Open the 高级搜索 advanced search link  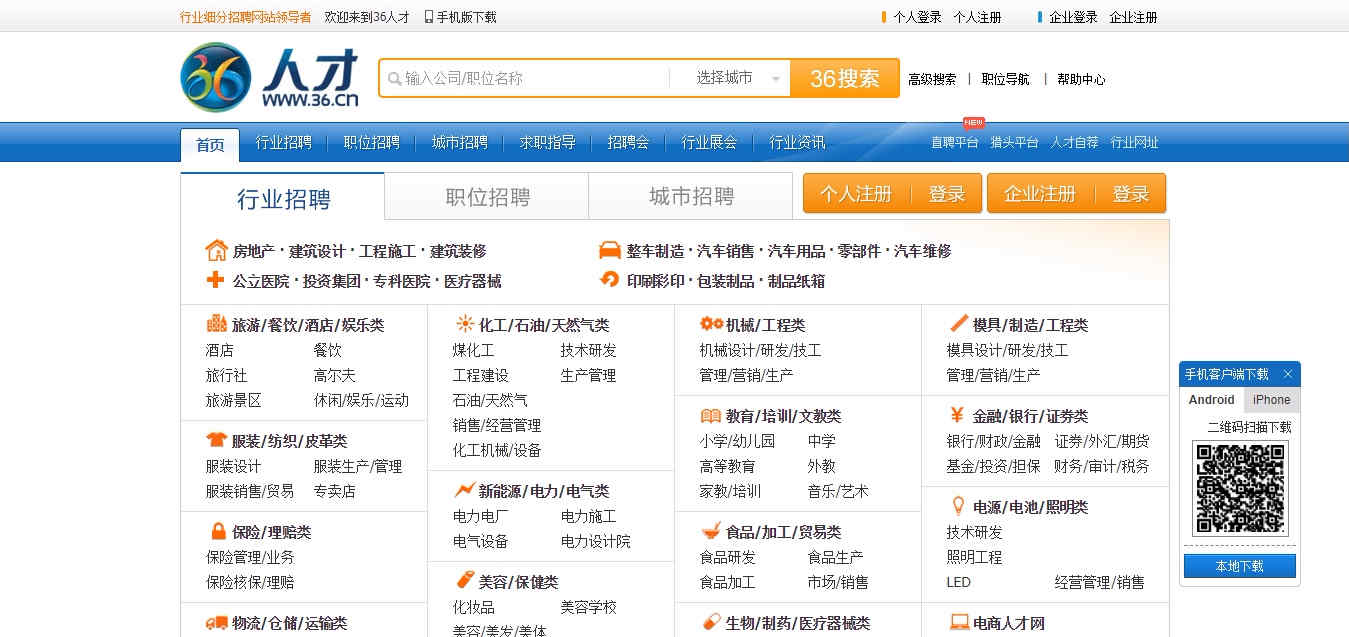pyautogui.click(x=932, y=79)
